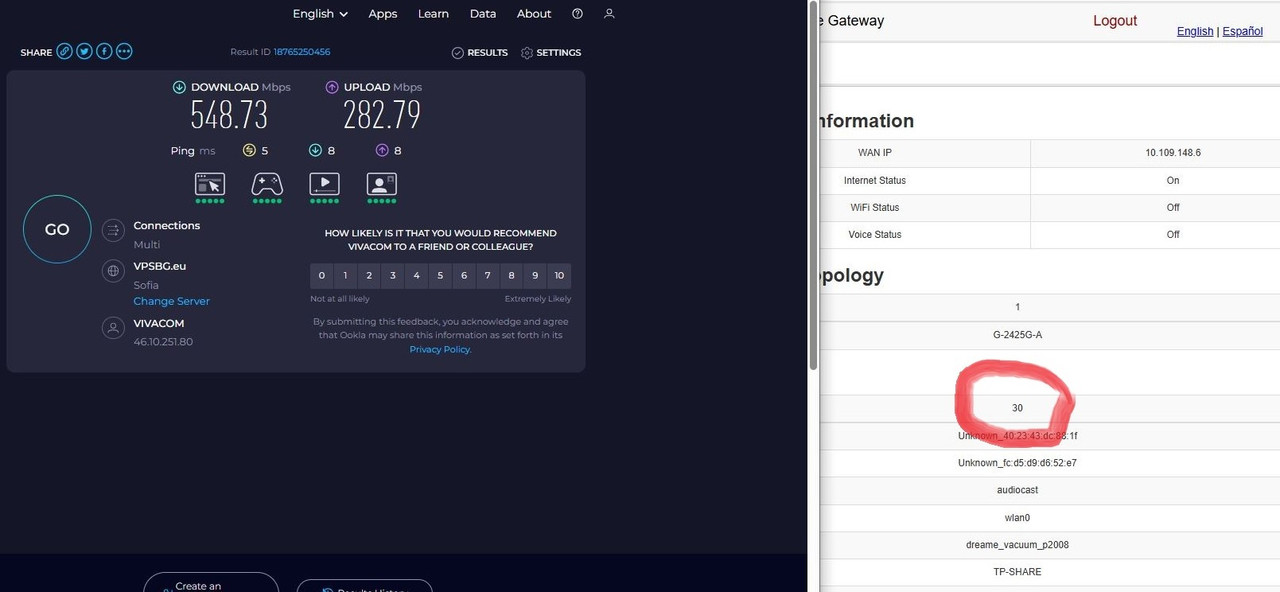The width and height of the screenshot is (1280, 592).
Task: Click the Voice Status row label
Action: pos(875,234)
